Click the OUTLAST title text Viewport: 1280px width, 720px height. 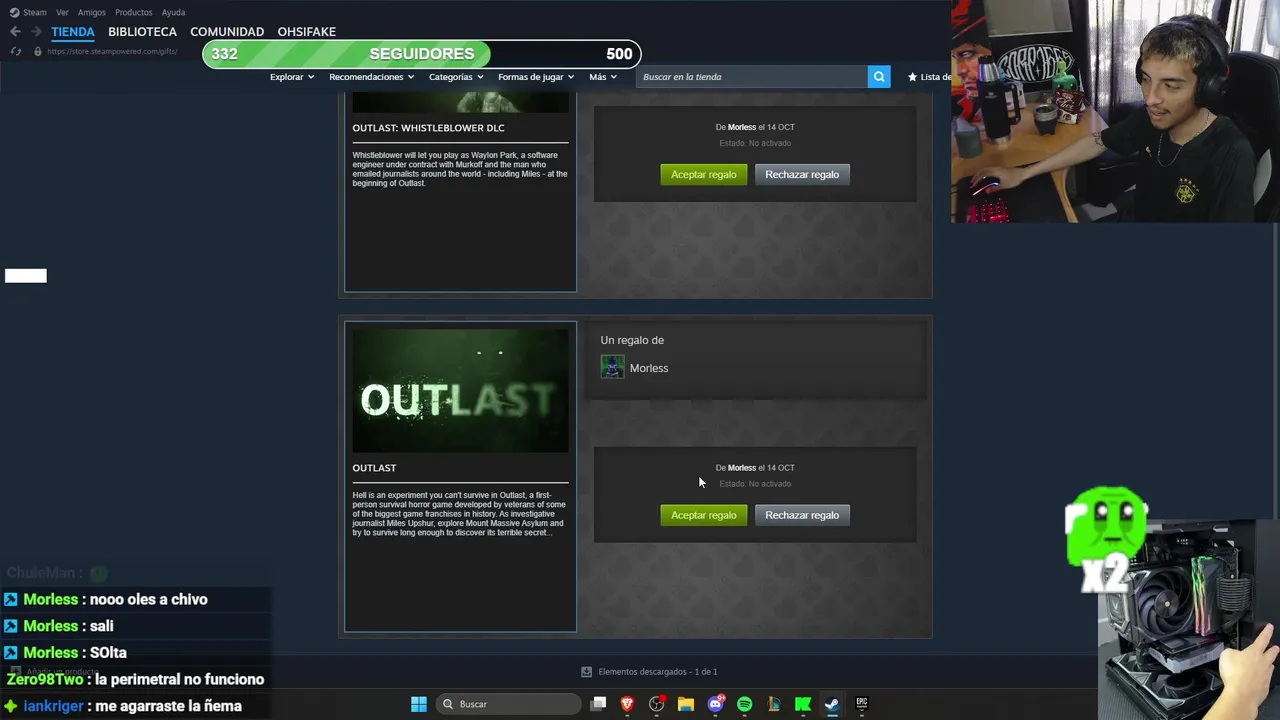[x=374, y=468]
